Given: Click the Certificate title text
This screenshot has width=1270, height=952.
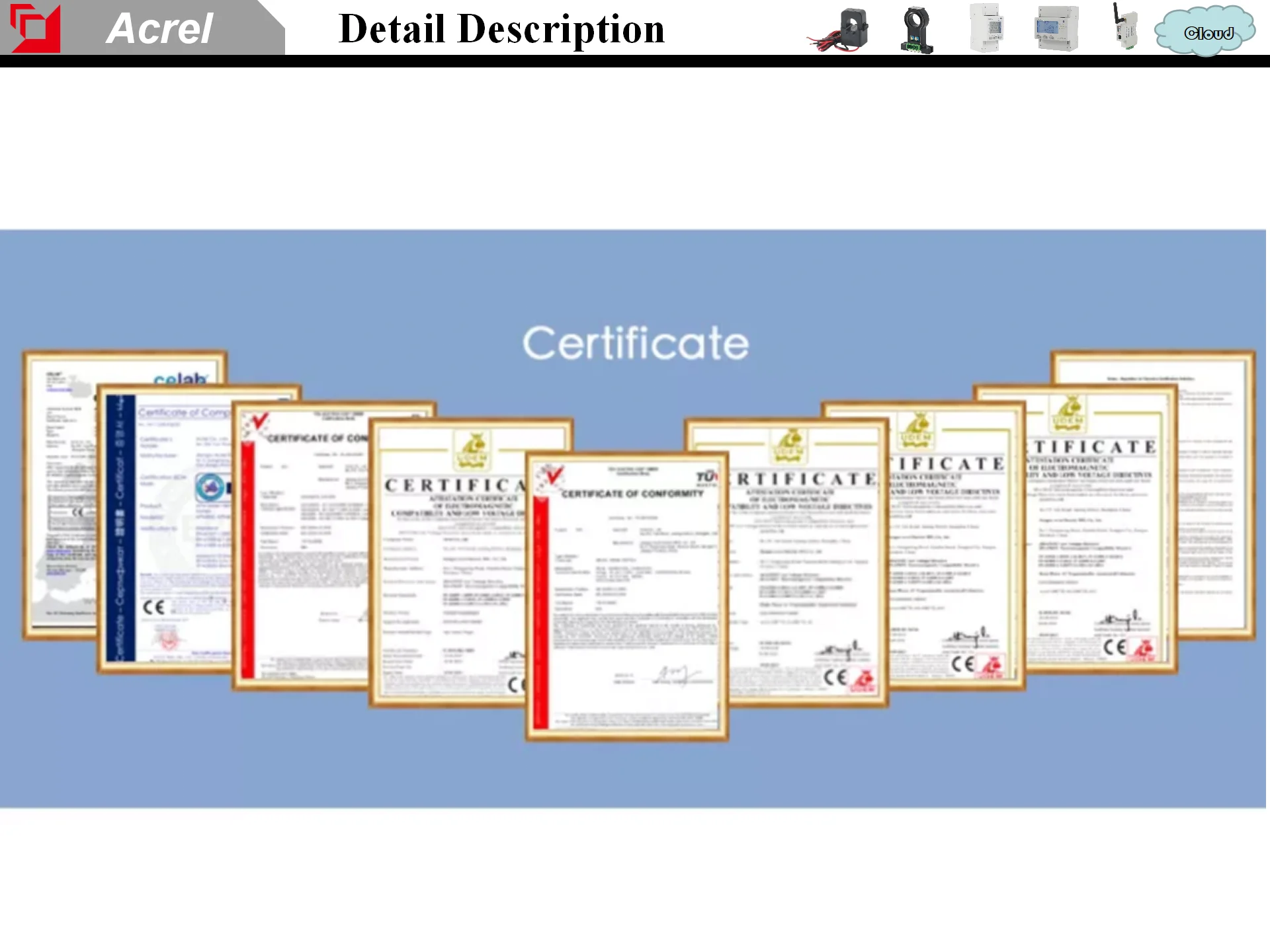Looking at the screenshot, I should pos(635,344).
